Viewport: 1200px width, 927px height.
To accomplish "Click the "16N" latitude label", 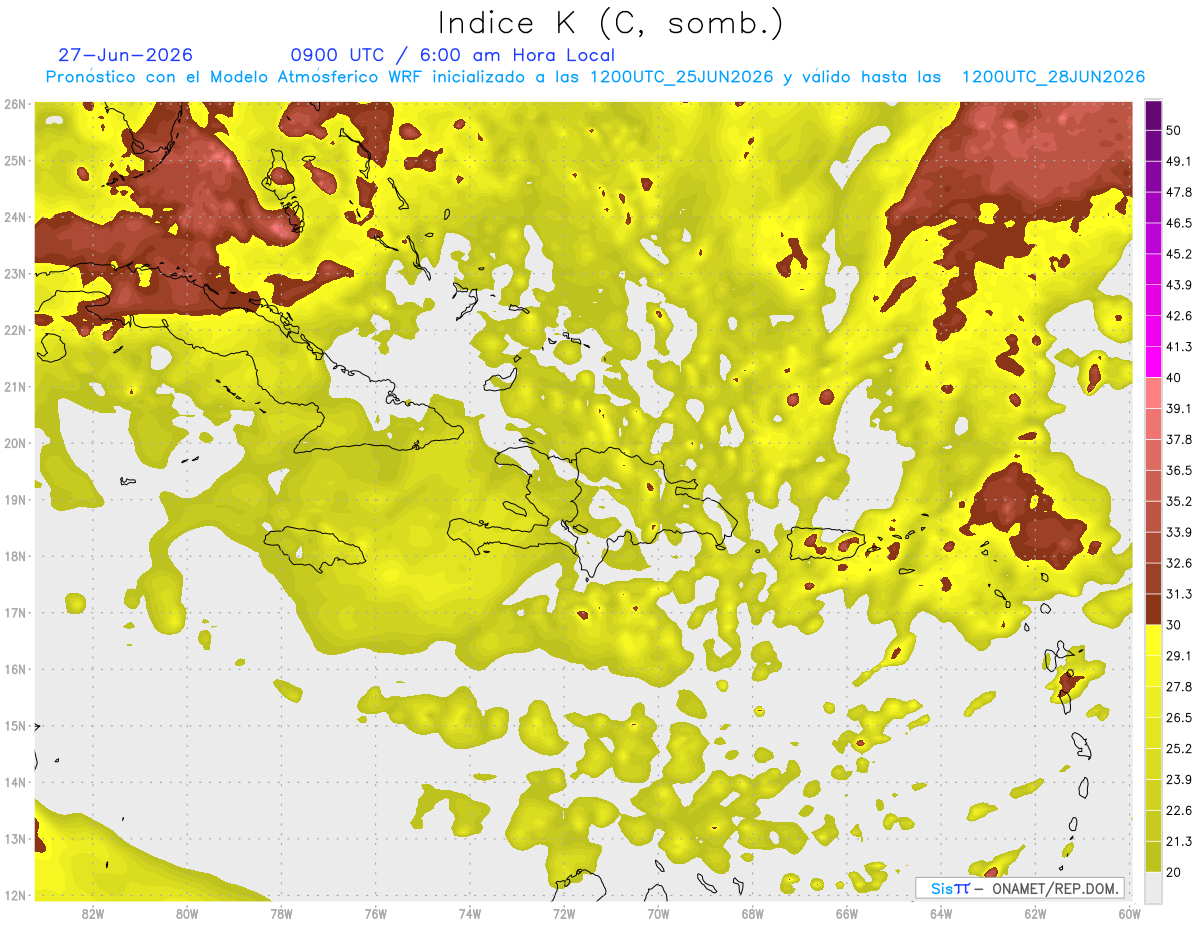I will click(15, 669).
